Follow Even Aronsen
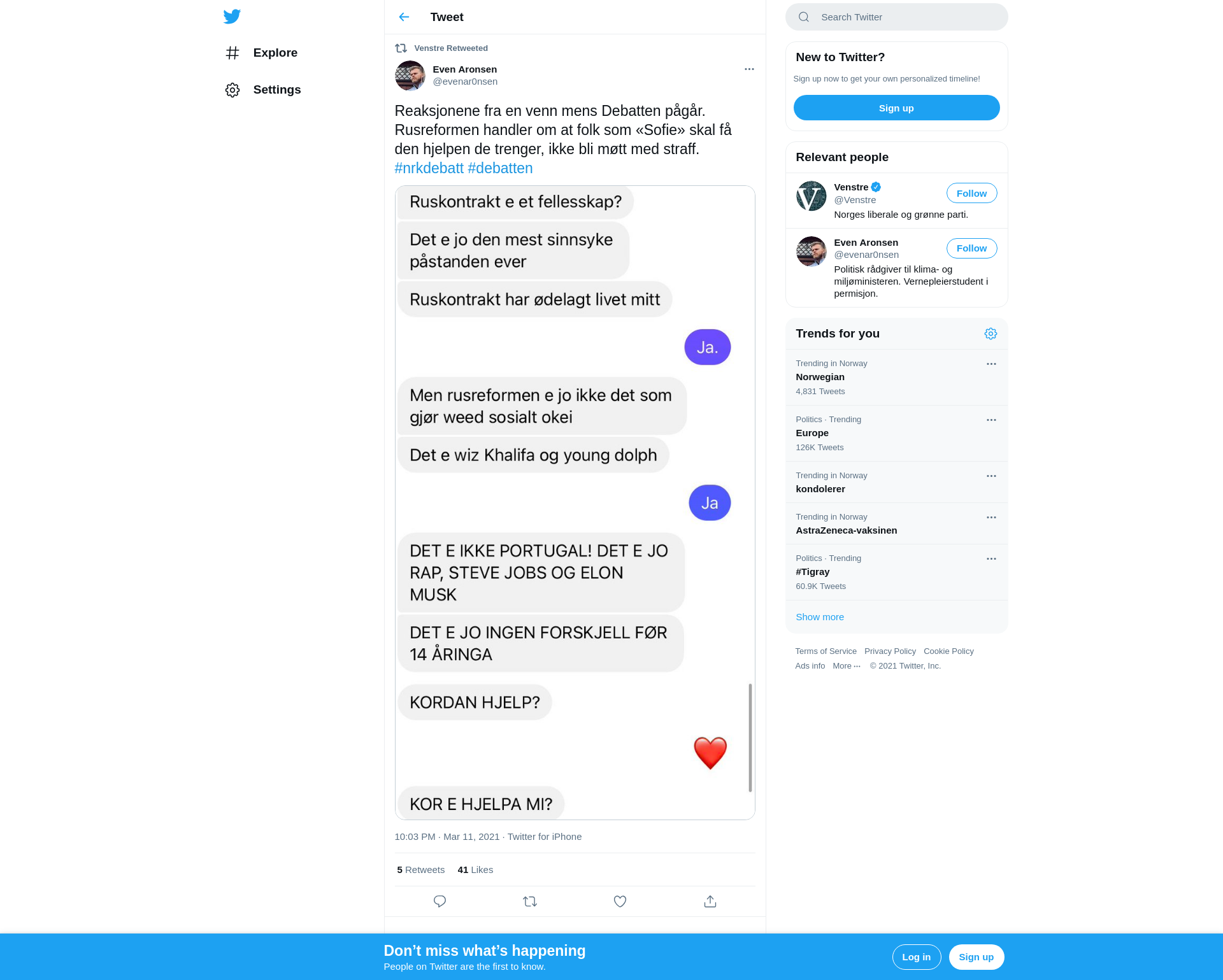This screenshot has height=980, width=1223. pos(971,248)
